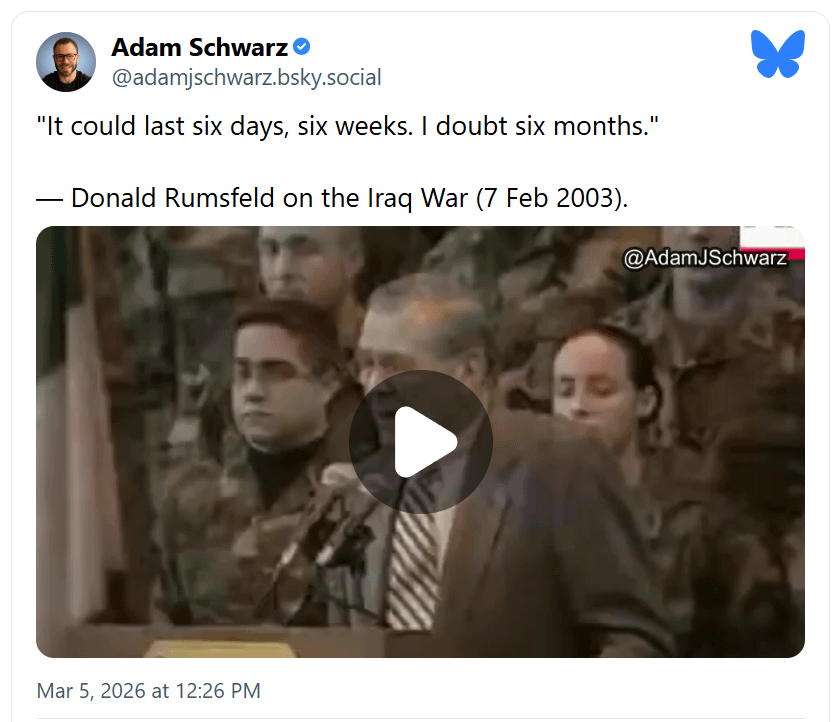Open Adam Schwarz's profile avatar
The height and width of the screenshot is (722, 837).
pos(66,62)
